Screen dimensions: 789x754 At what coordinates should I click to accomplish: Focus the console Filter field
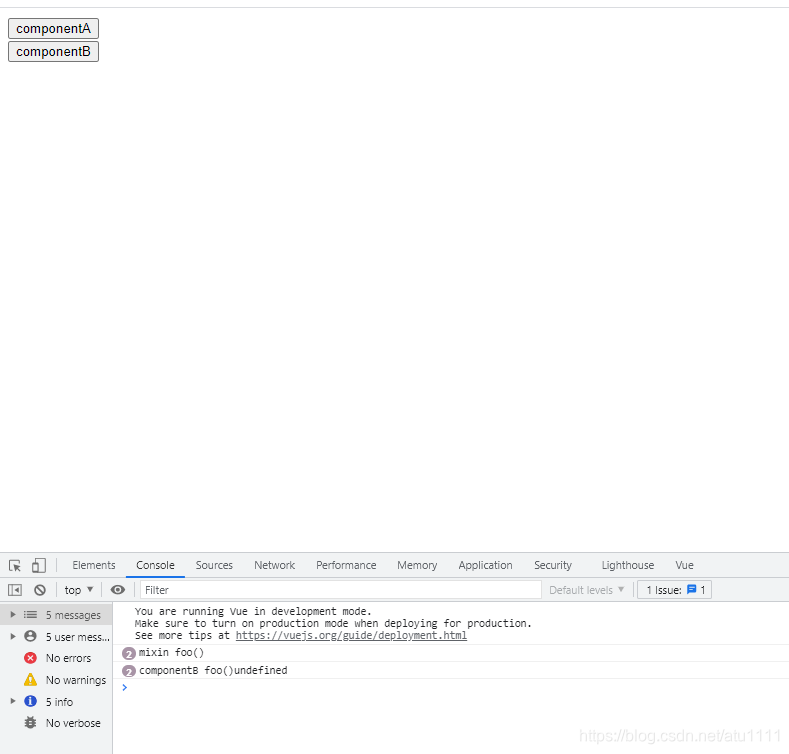point(341,590)
